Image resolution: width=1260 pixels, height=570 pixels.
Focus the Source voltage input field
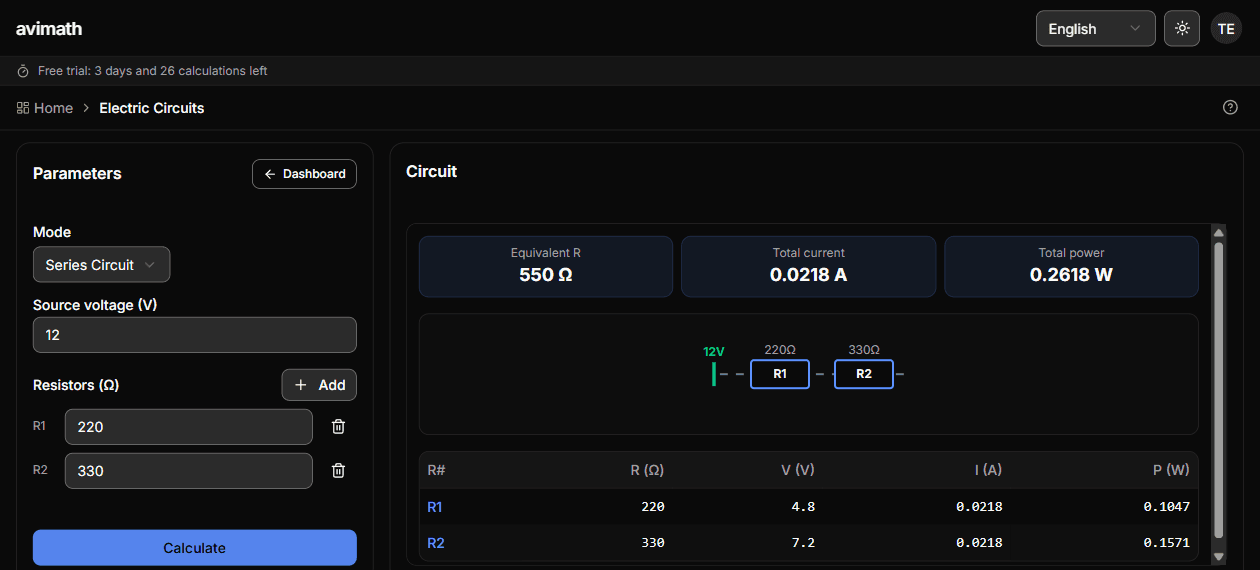195,335
